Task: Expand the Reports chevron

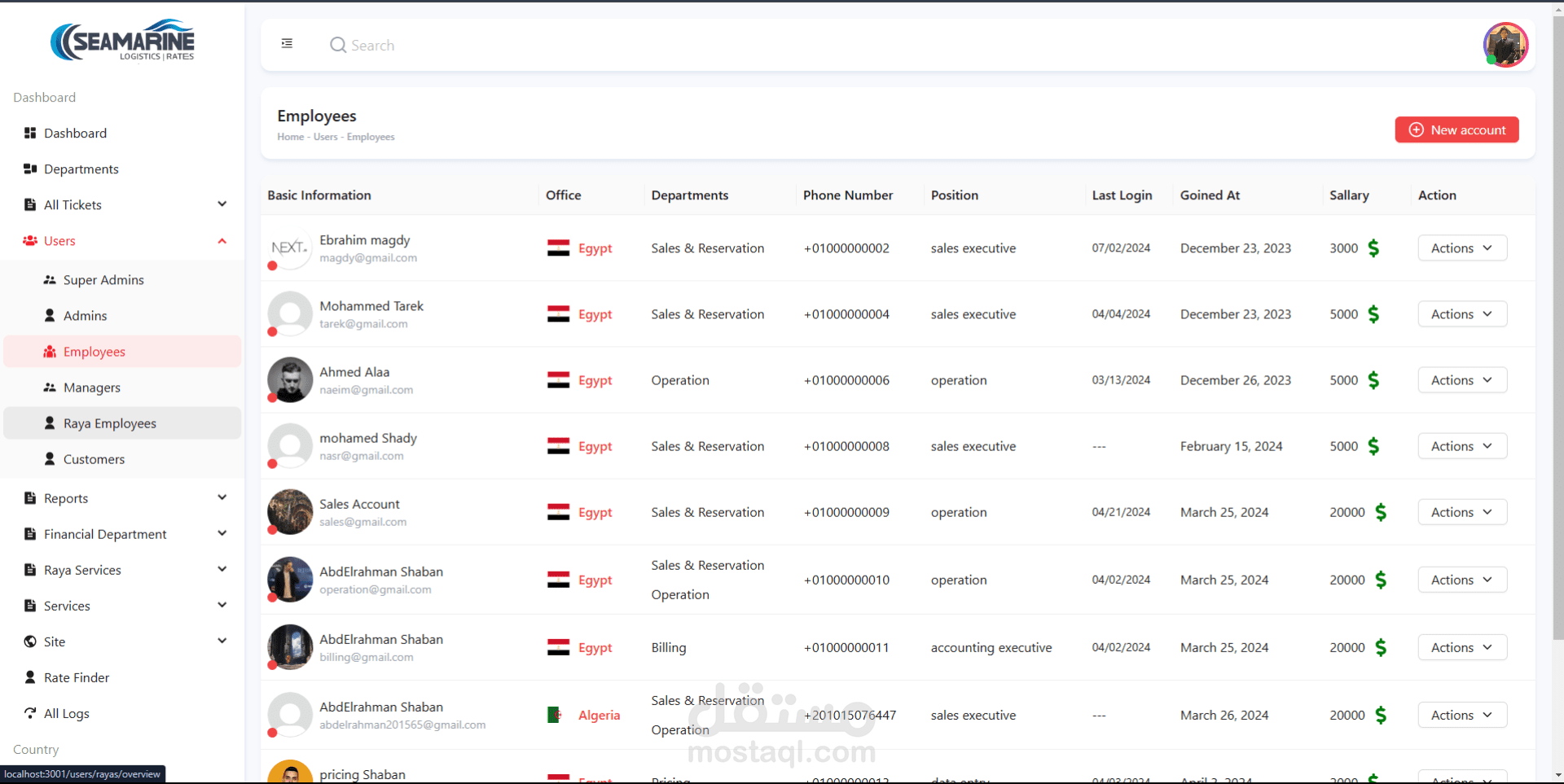Action: [222, 497]
